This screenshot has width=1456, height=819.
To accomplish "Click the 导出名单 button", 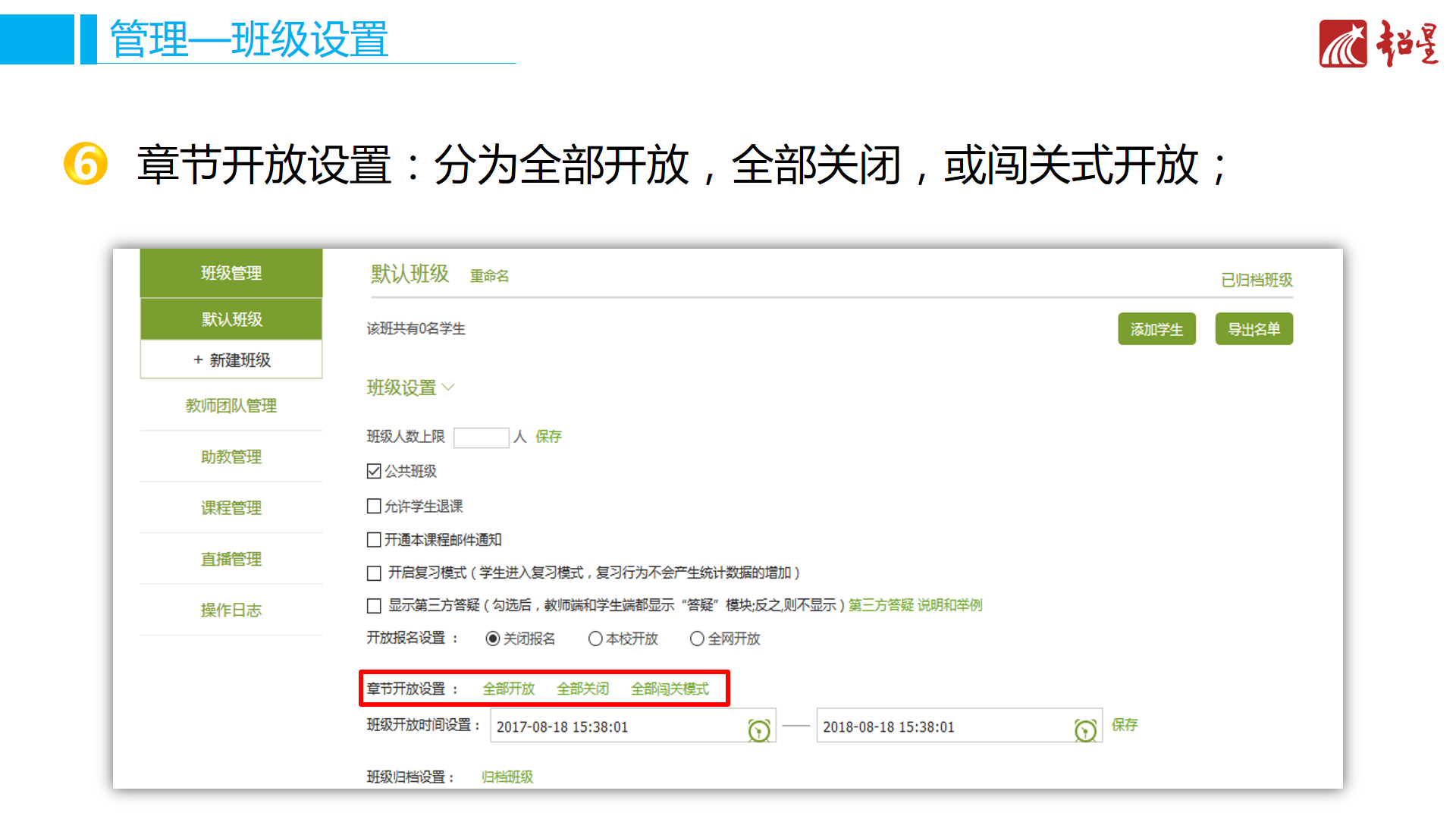I will (x=1254, y=329).
